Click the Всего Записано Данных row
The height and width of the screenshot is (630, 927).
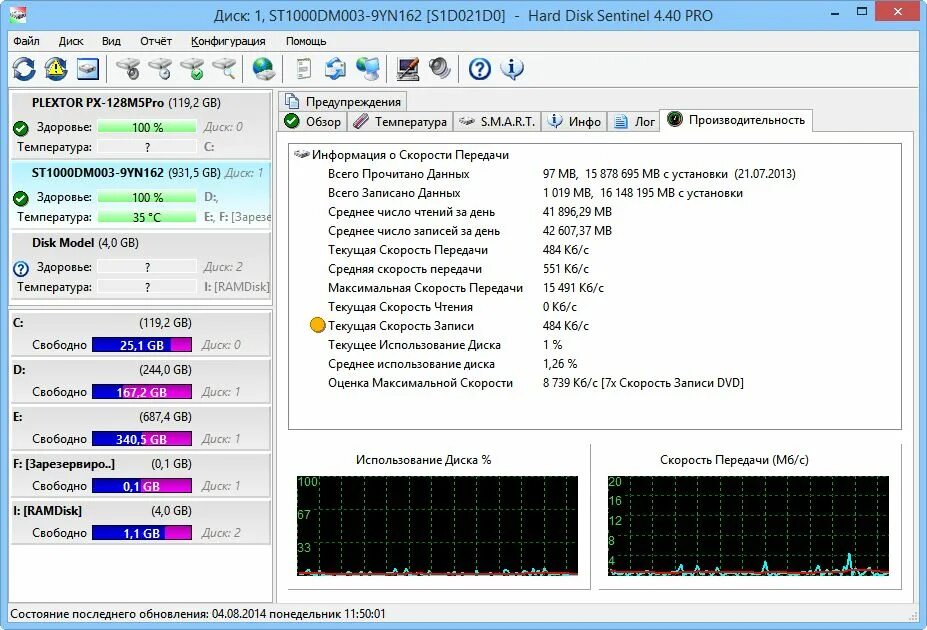pyautogui.click(x=536, y=193)
